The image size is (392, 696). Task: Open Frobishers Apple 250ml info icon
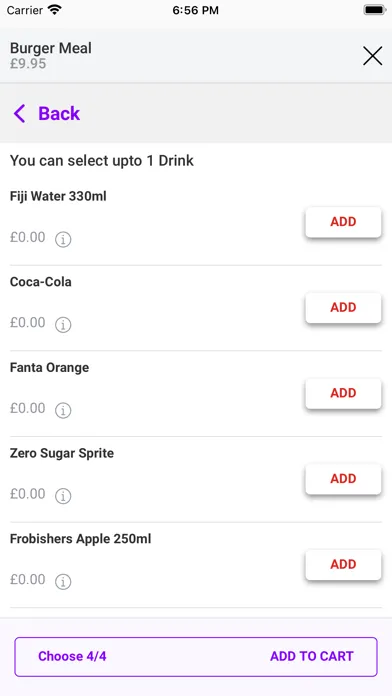pyautogui.click(x=63, y=581)
